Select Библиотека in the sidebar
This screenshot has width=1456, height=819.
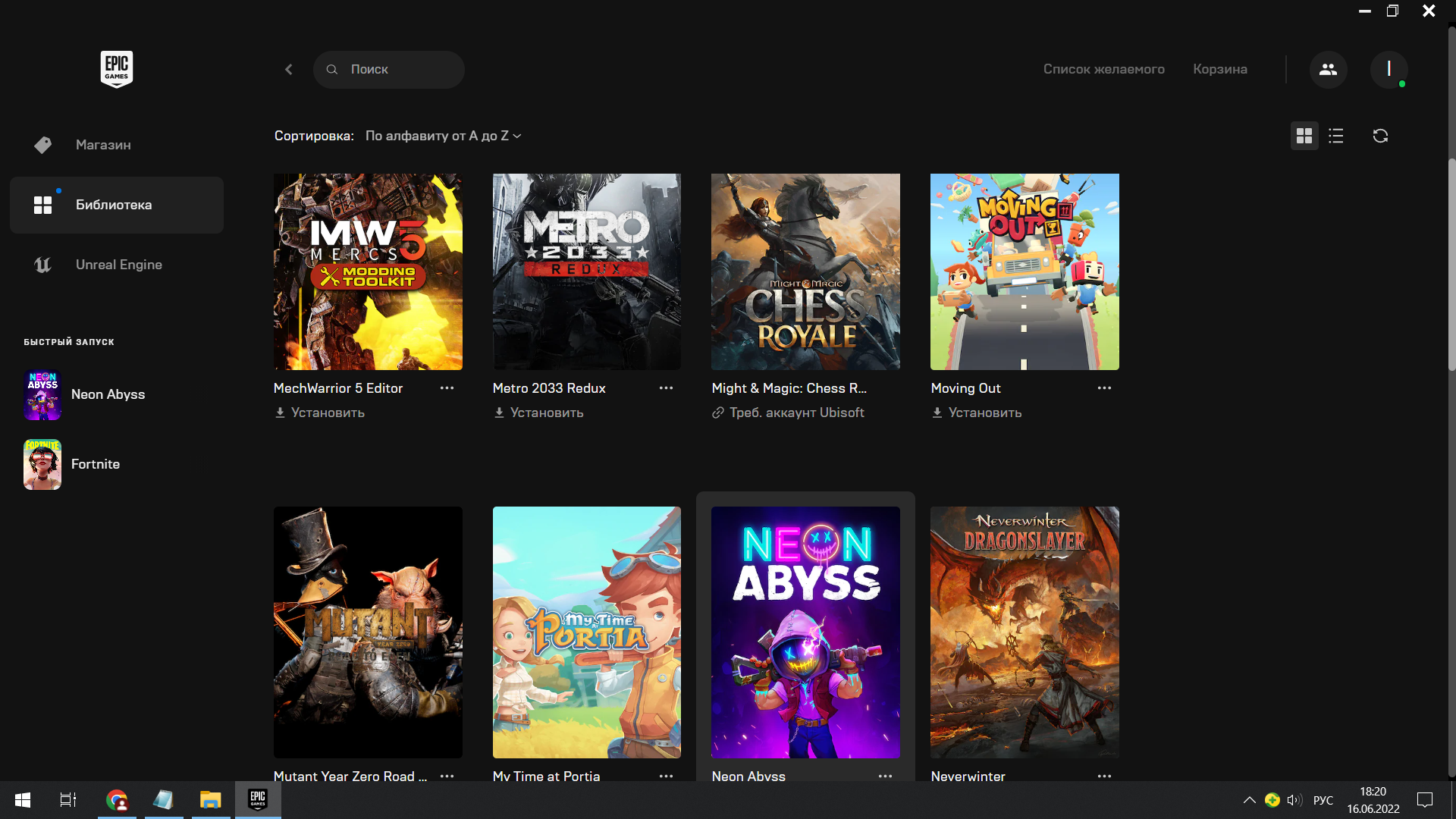click(x=117, y=205)
